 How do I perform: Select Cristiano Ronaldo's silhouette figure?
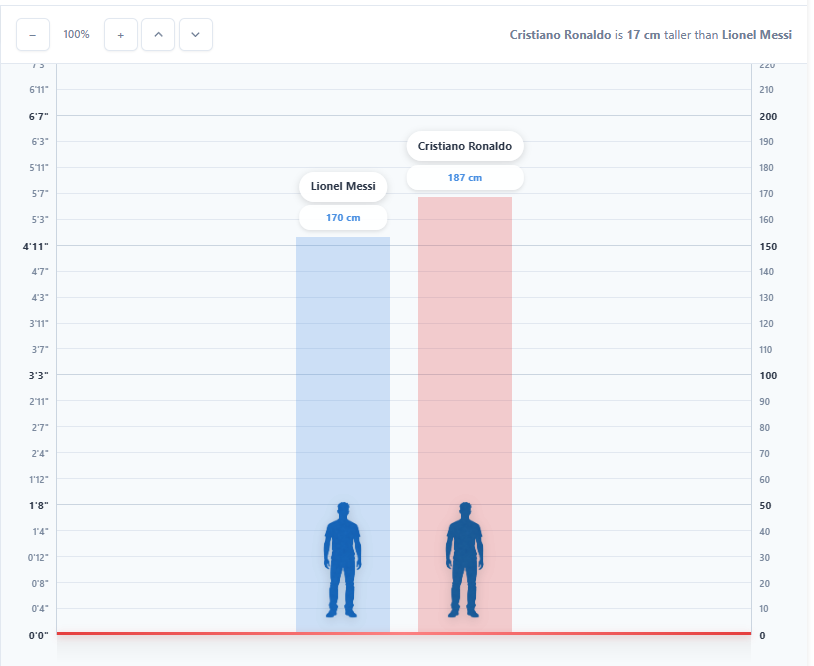point(464,559)
